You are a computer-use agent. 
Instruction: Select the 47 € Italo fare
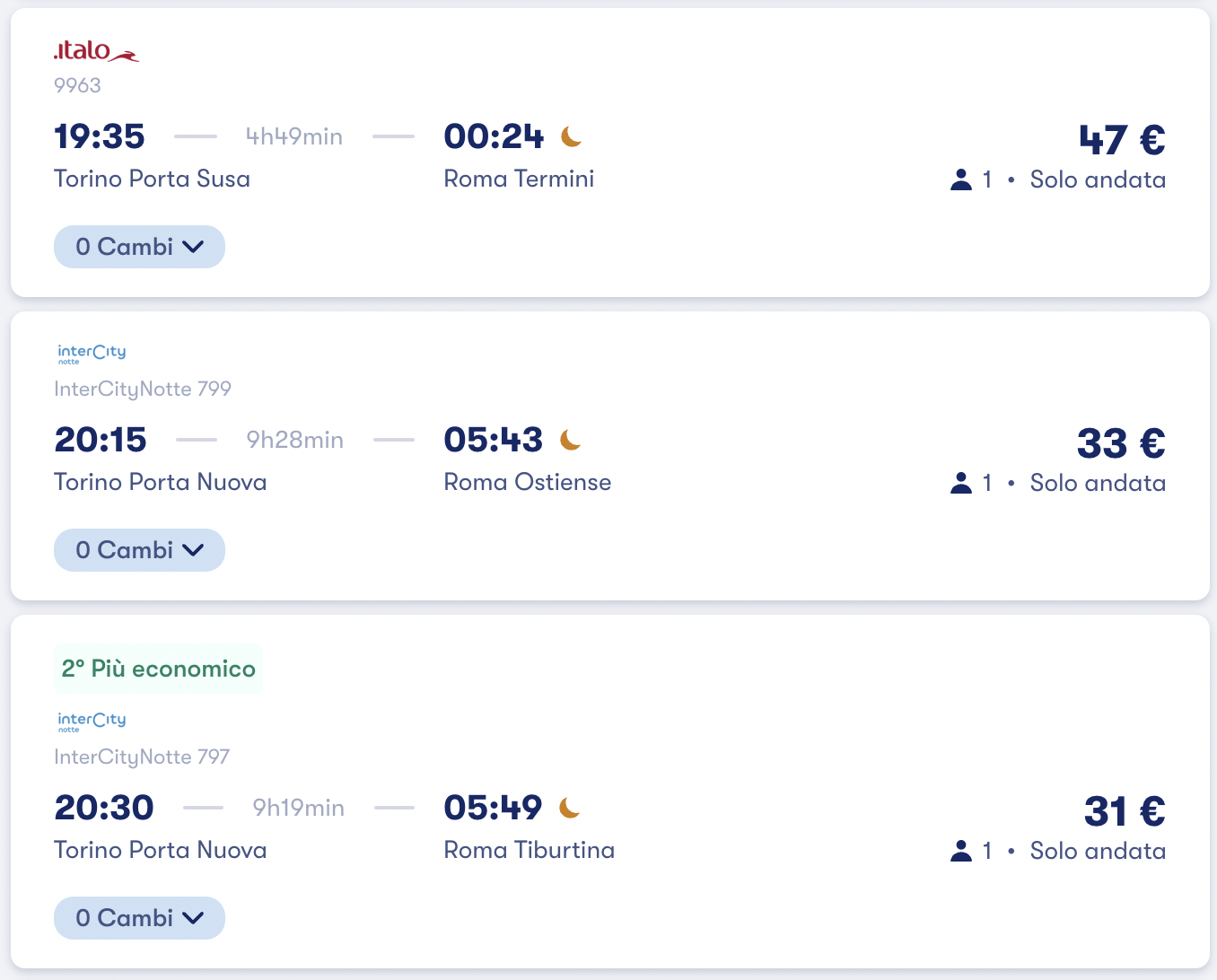point(1122,140)
